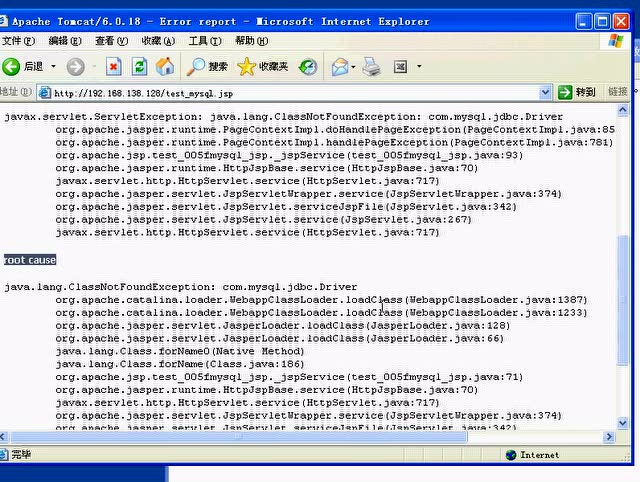Image resolution: width=640 pixels, height=482 pixels.
Task: Click the 链接 links toolbar label
Action: pos(617,92)
